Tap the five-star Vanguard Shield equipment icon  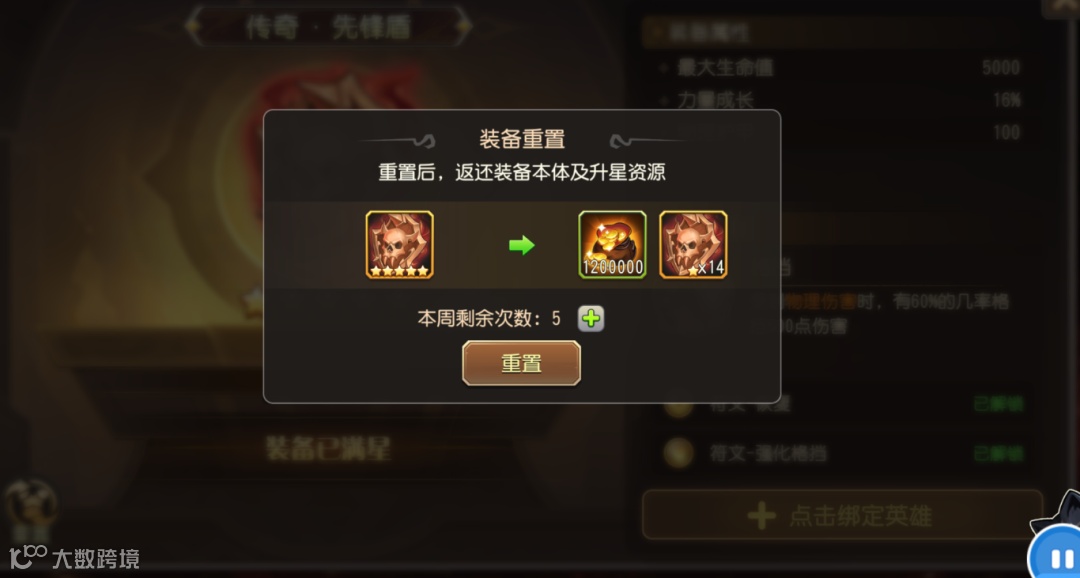click(x=399, y=245)
